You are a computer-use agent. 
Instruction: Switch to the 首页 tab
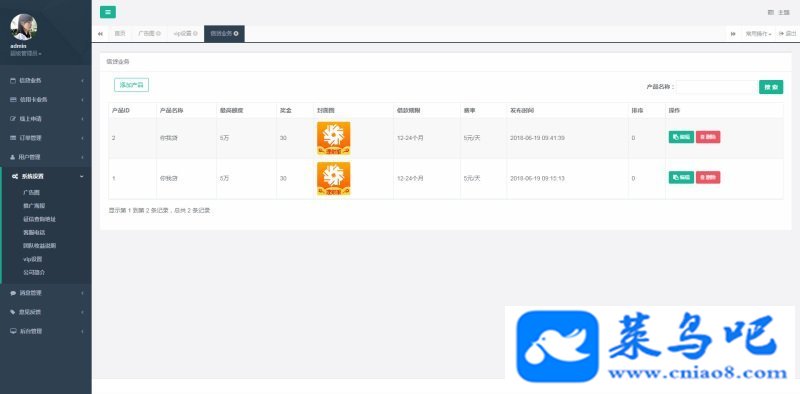119,34
